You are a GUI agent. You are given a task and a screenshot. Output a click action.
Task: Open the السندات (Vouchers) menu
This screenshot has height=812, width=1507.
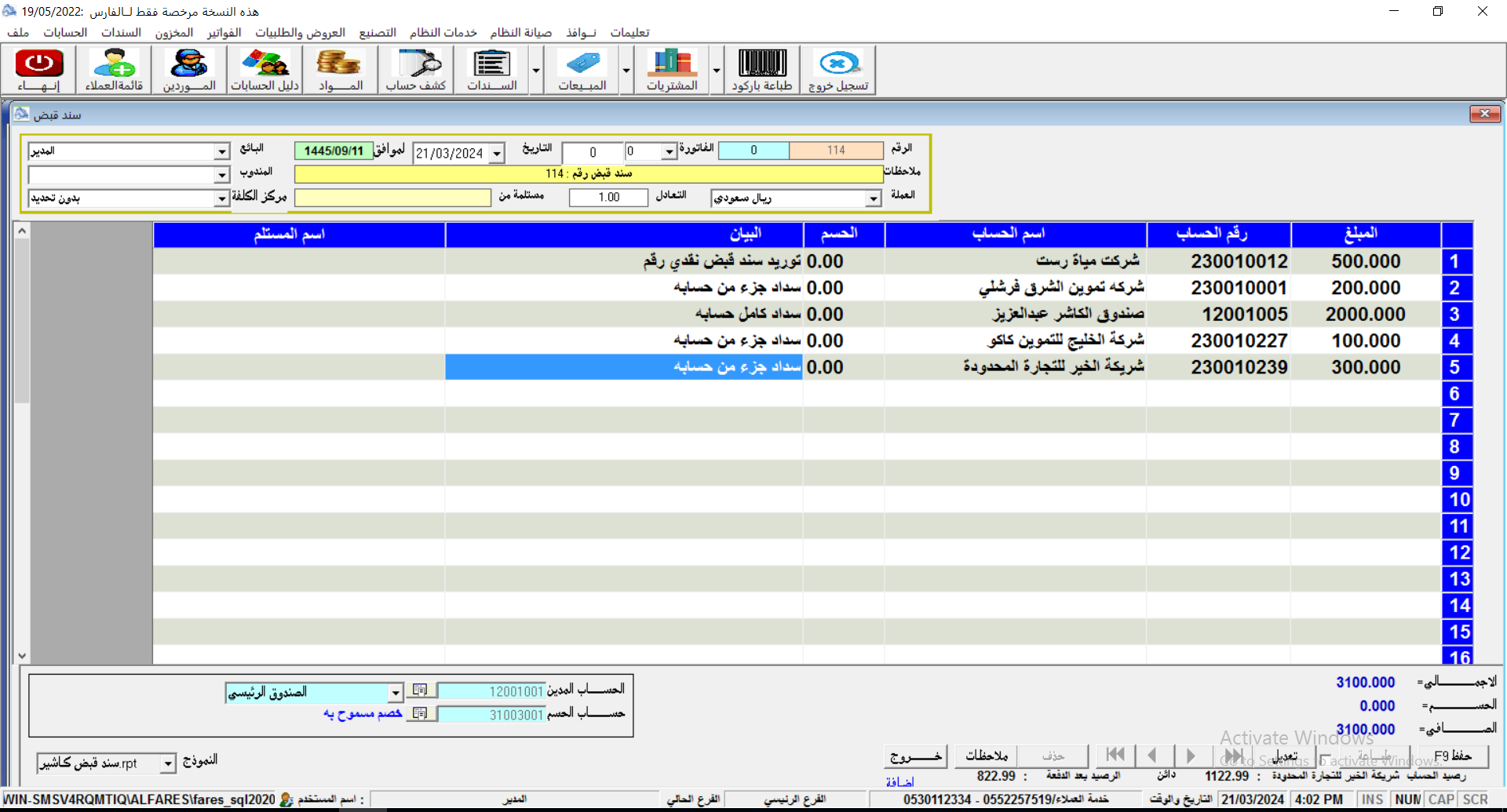click(121, 32)
